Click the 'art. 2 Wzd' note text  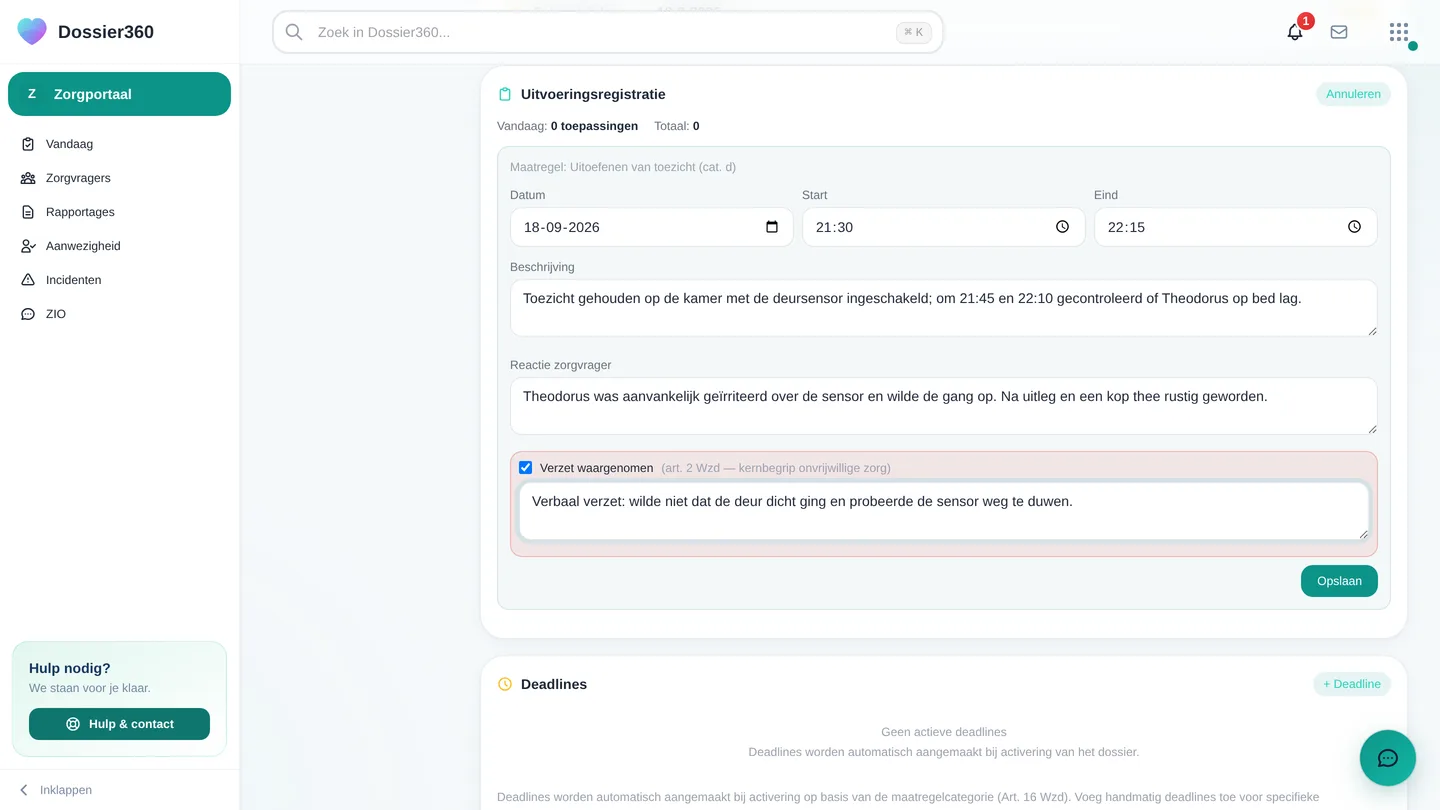click(x=775, y=468)
